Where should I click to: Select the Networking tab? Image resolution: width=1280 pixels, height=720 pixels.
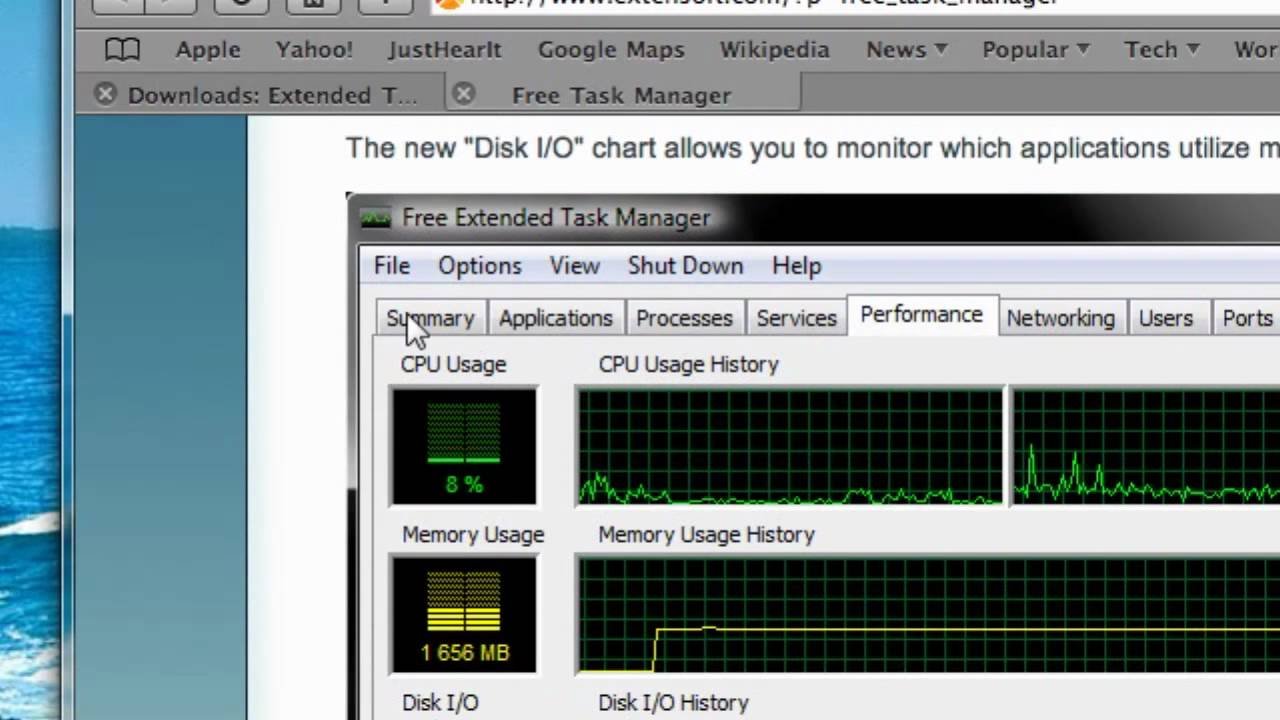1060,318
